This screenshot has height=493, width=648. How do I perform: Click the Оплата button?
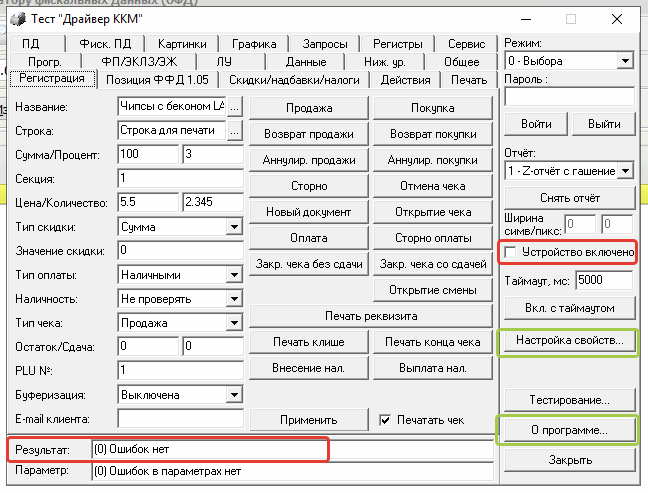click(309, 238)
